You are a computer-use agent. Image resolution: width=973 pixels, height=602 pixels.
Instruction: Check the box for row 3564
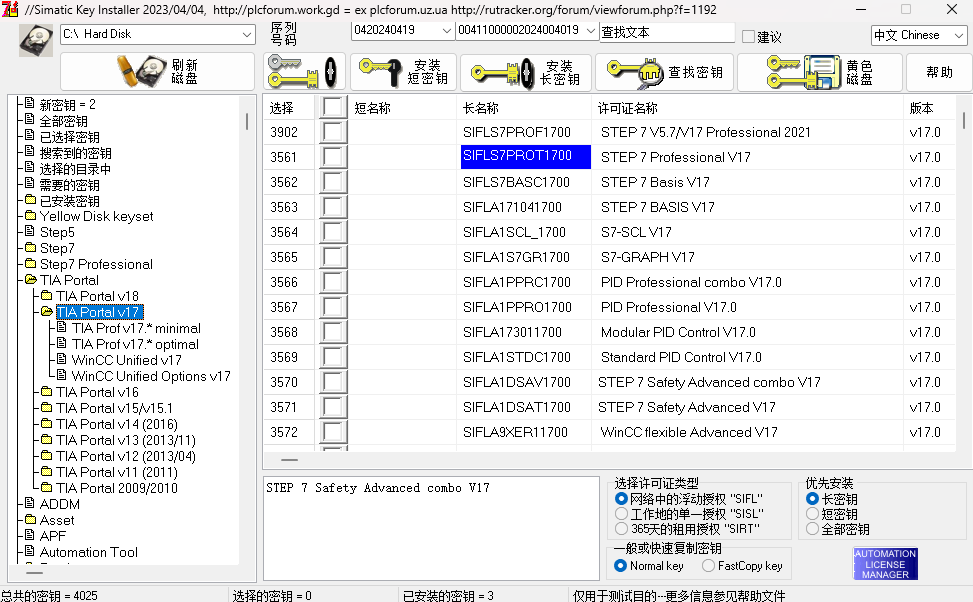click(x=333, y=232)
